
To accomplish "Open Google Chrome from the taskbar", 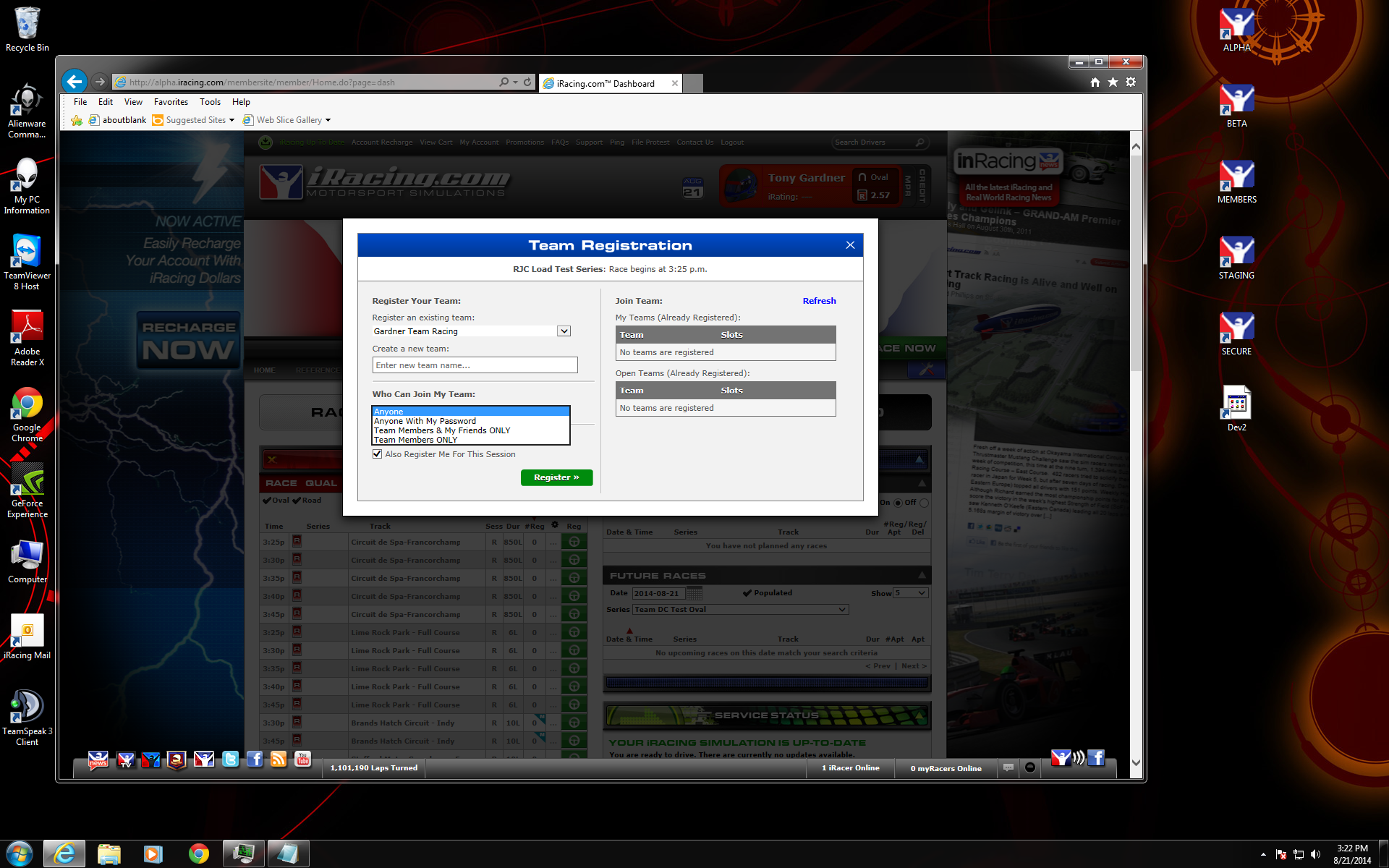I will click(x=198, y=854).
